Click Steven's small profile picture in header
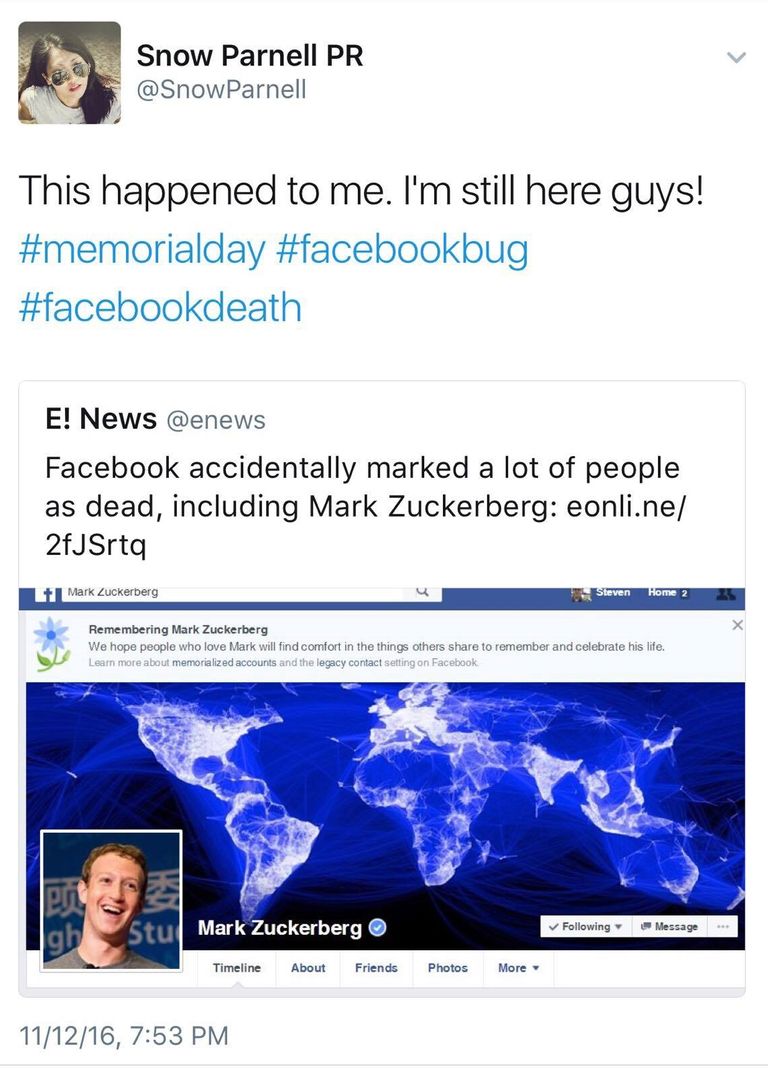The width and height of the screenshot is (768, 1068). 581,593
